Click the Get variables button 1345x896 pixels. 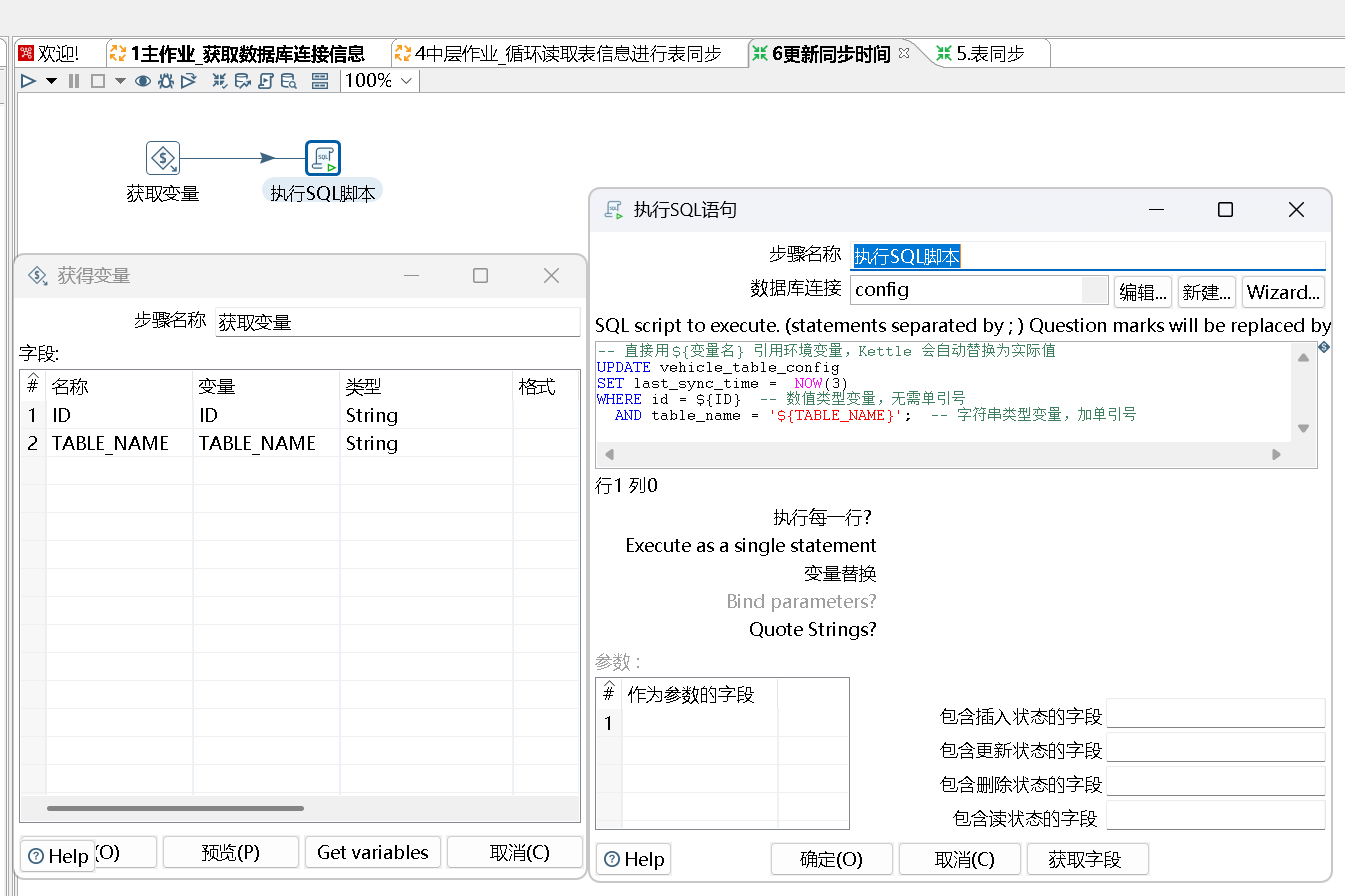pos(372,852)
